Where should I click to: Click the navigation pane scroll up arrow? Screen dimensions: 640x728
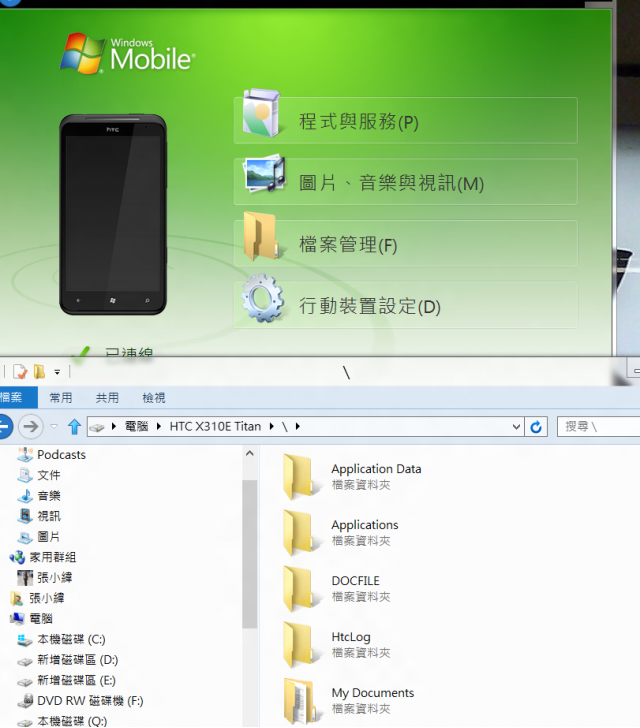coord(249,454)
